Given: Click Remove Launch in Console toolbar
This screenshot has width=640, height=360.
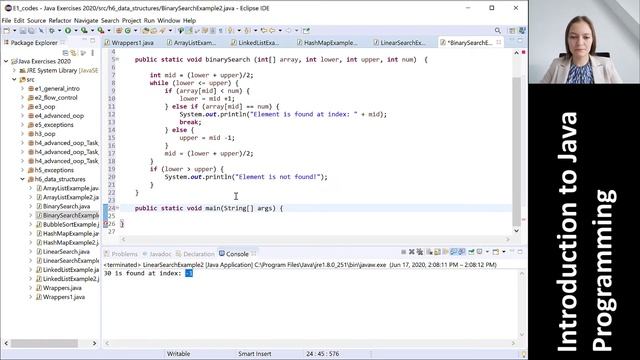Looking at the screenshot, I should [411, 252].
